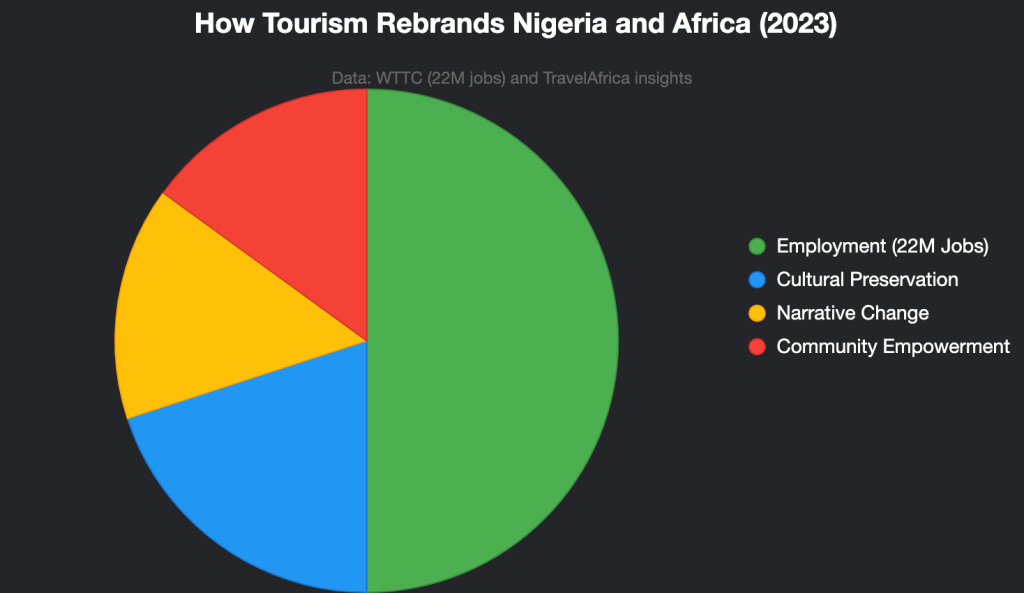The height and width of the screenshot is (593, 1024).
Task: Toggle the Community Empowerment legend label
Action: tap(893, 346)
